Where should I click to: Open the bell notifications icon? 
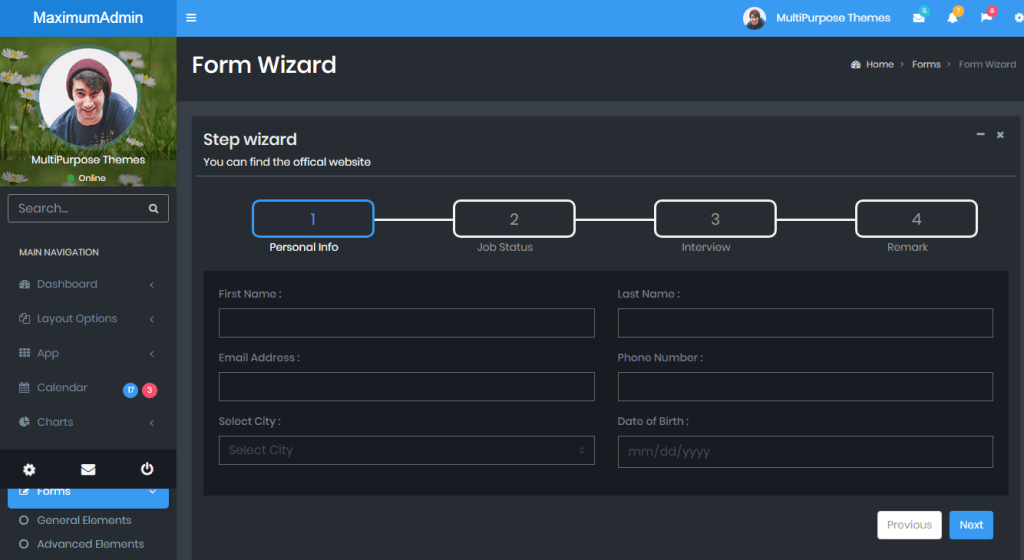(952, 18)
